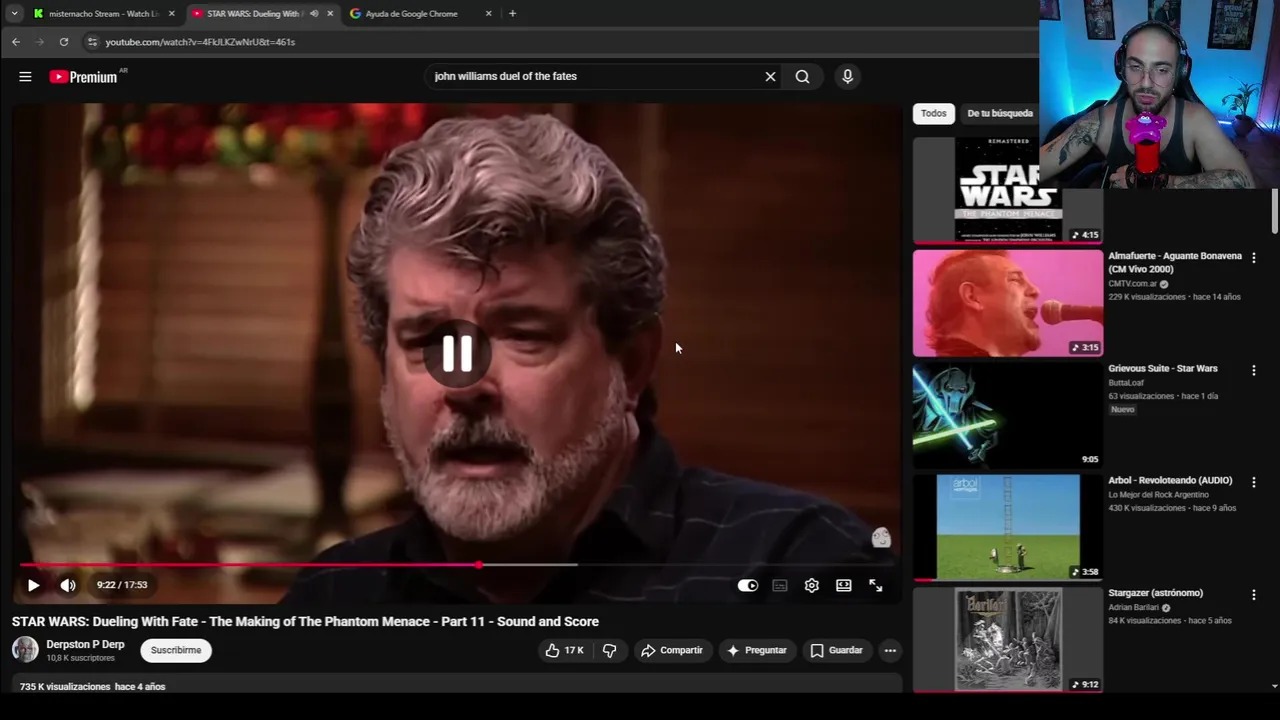Click the channel watermark in the video corner
This screenshot has height=720, width=1280.
tap(880, 538)
